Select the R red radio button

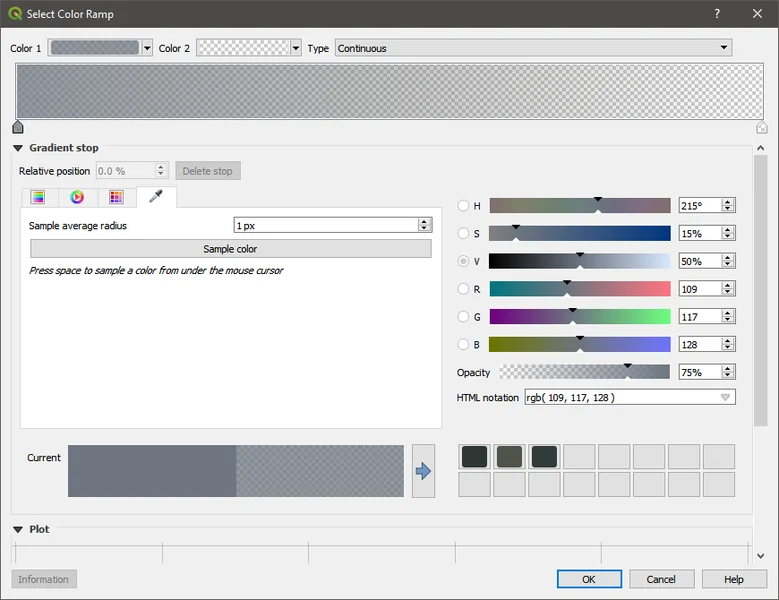463,289
